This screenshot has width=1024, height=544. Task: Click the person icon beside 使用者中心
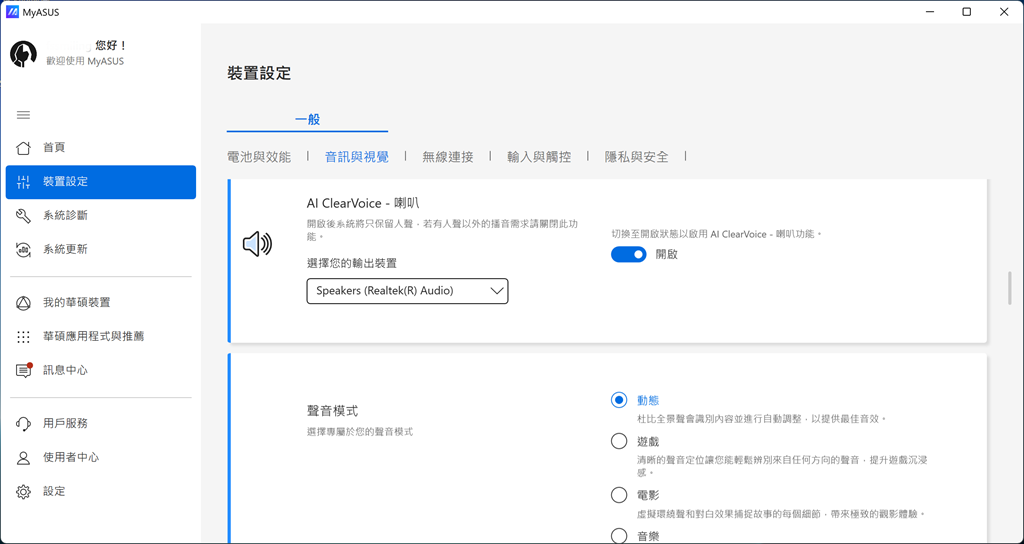coord(24,458)
